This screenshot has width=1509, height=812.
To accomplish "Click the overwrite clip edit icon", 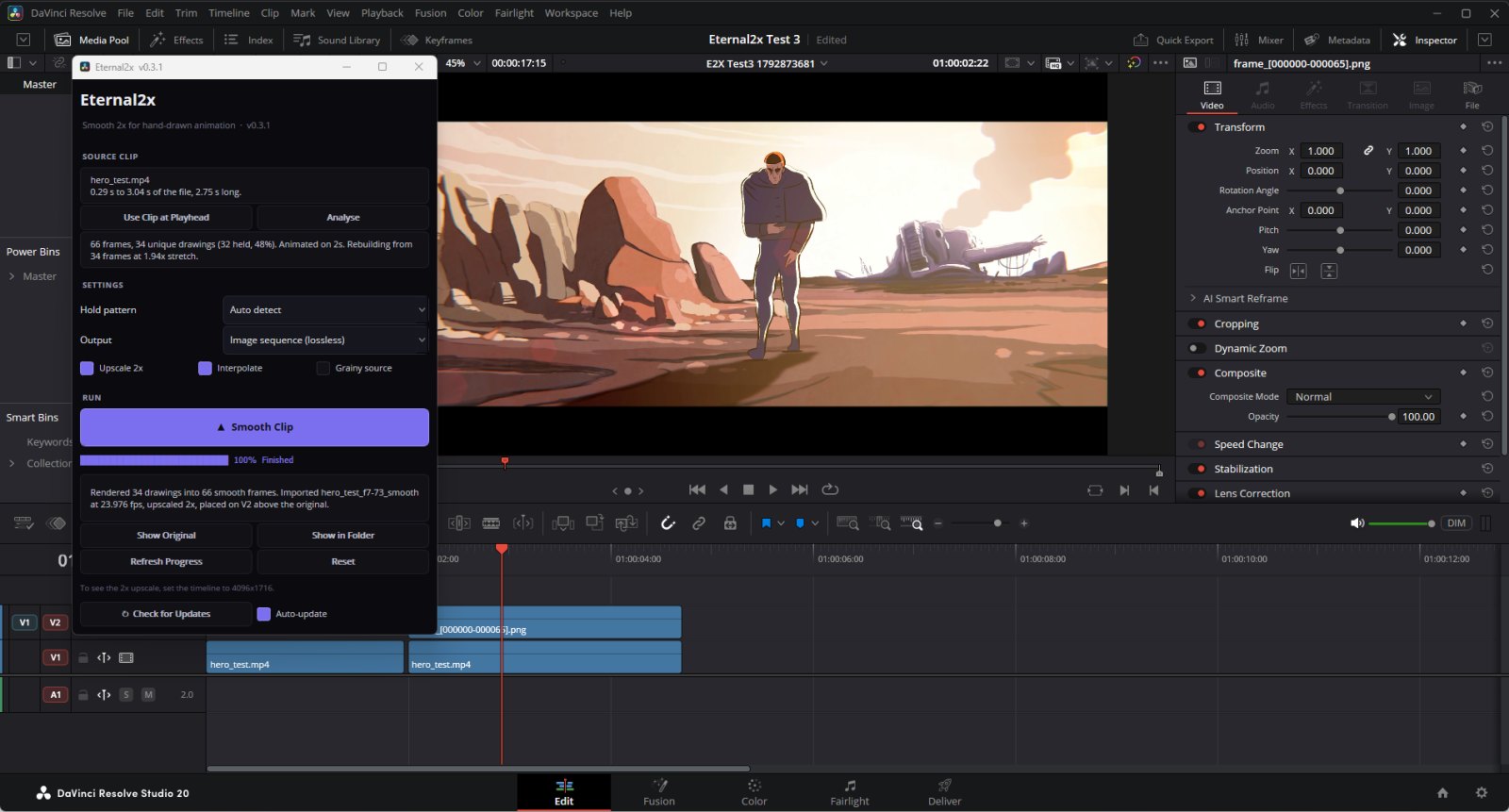I will (x=594, y=523).
